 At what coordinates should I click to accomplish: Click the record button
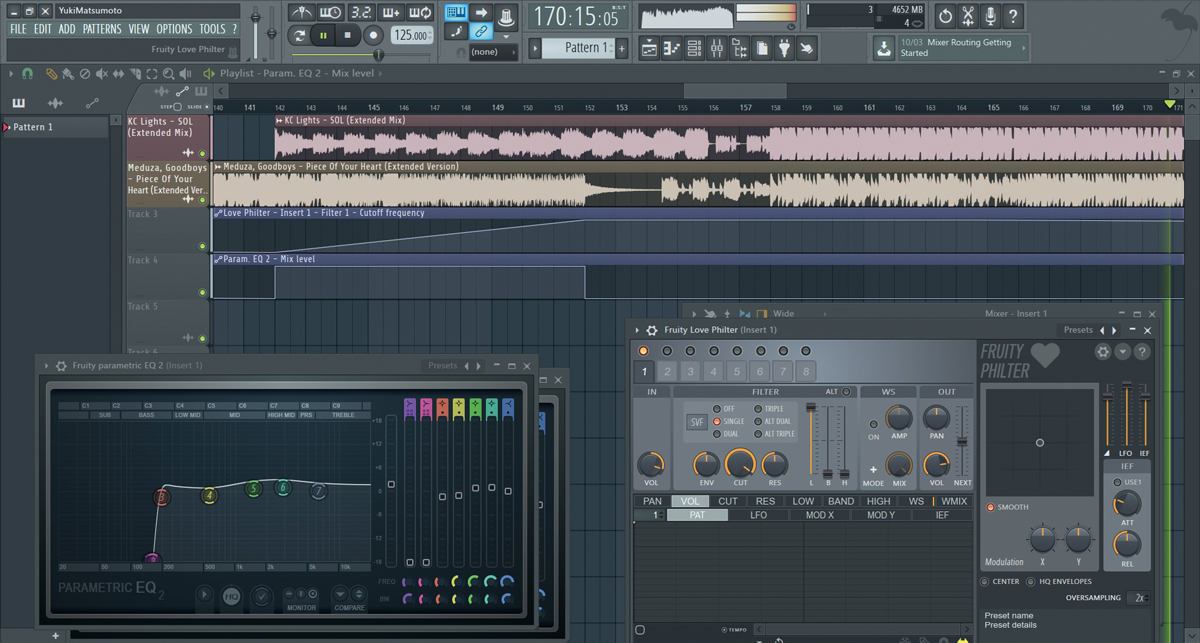pyautogui.click(x=373, y=35)
